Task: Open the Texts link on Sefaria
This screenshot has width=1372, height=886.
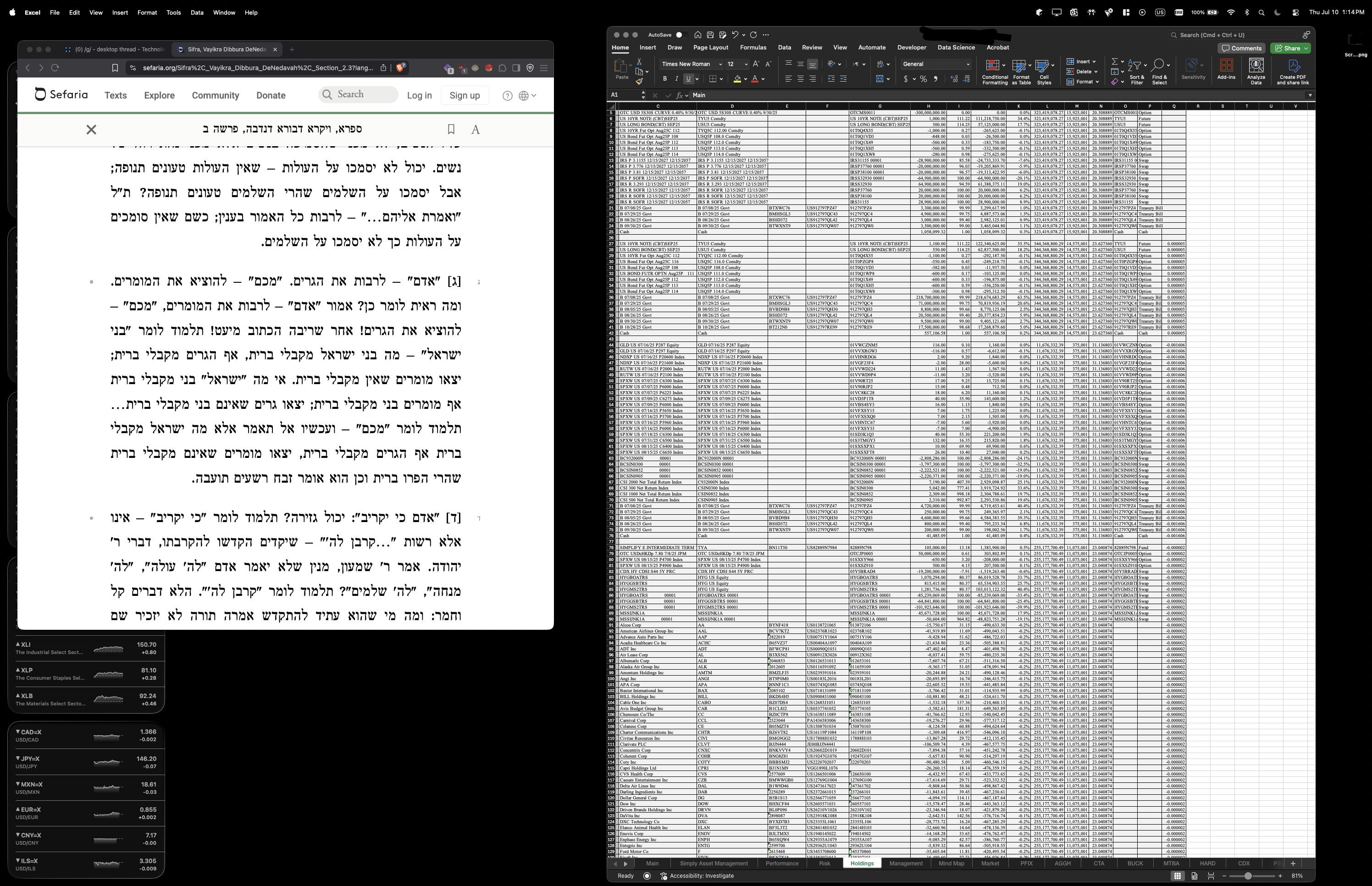Action: coord(115,95)
